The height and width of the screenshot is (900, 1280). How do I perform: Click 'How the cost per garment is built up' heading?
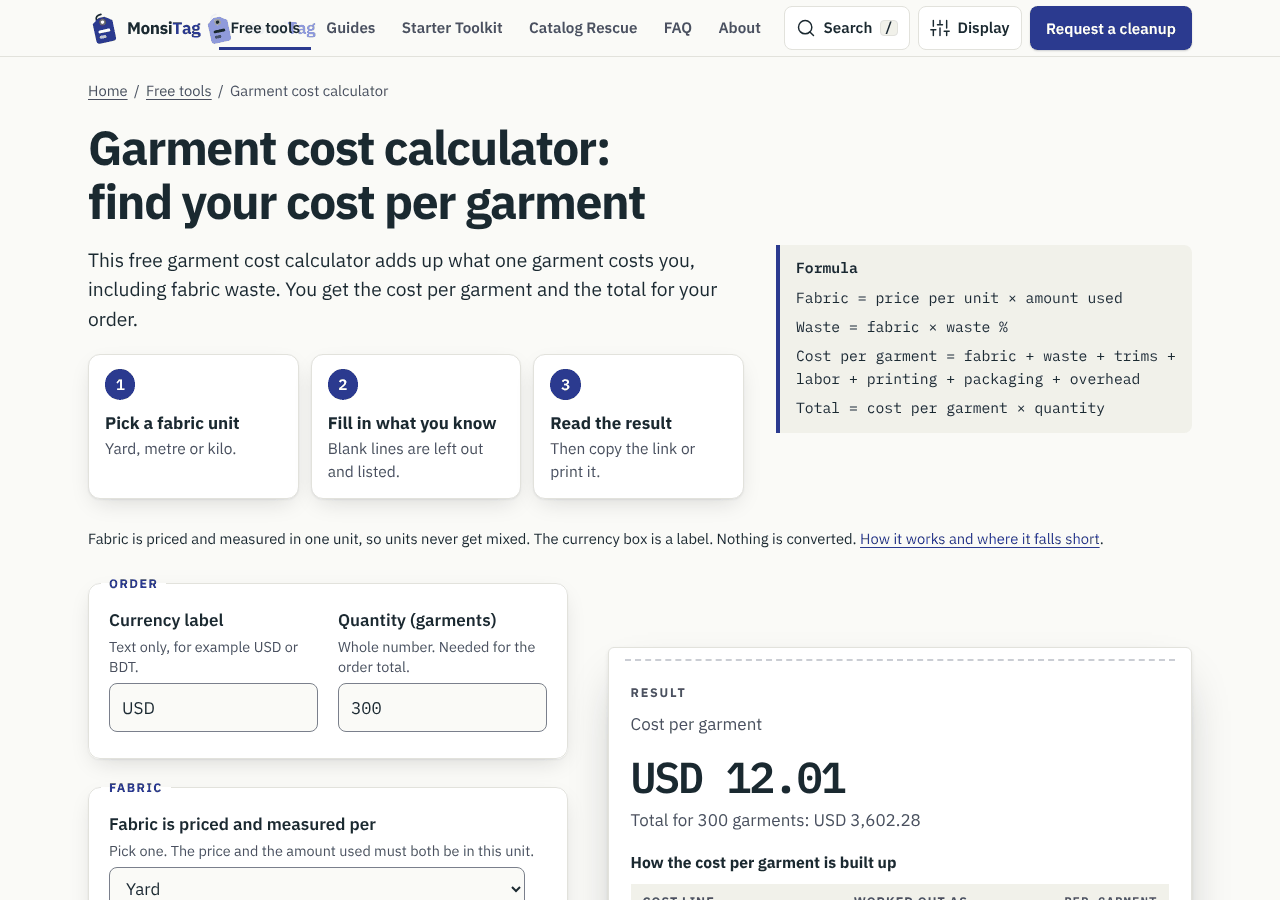click(x=764, y=862)
